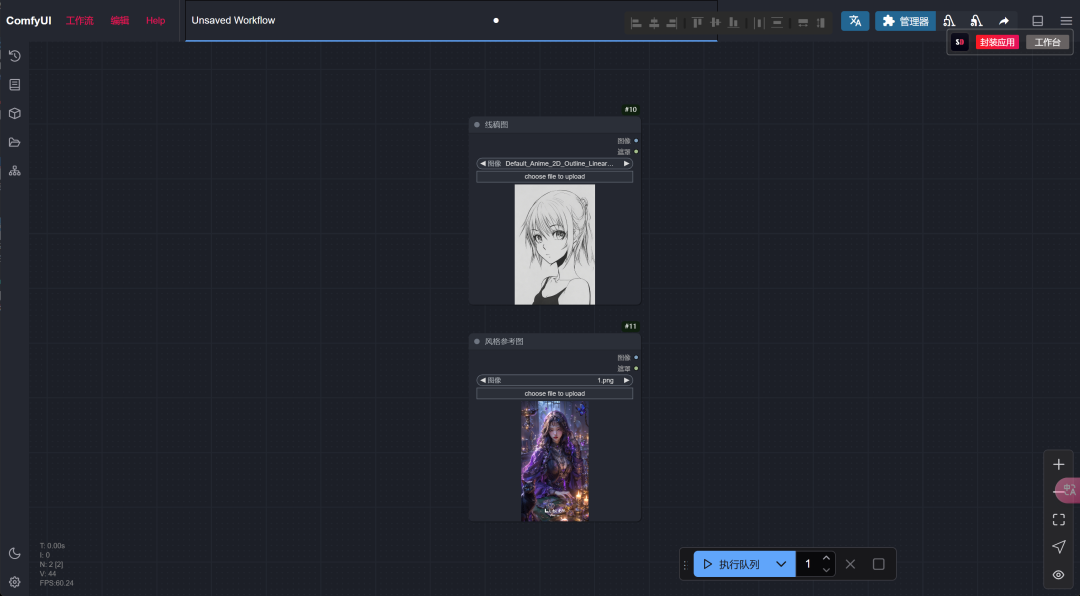Click the cleanup icon right beside 管理器
The image size is (1080, 596).
[949, 21]
